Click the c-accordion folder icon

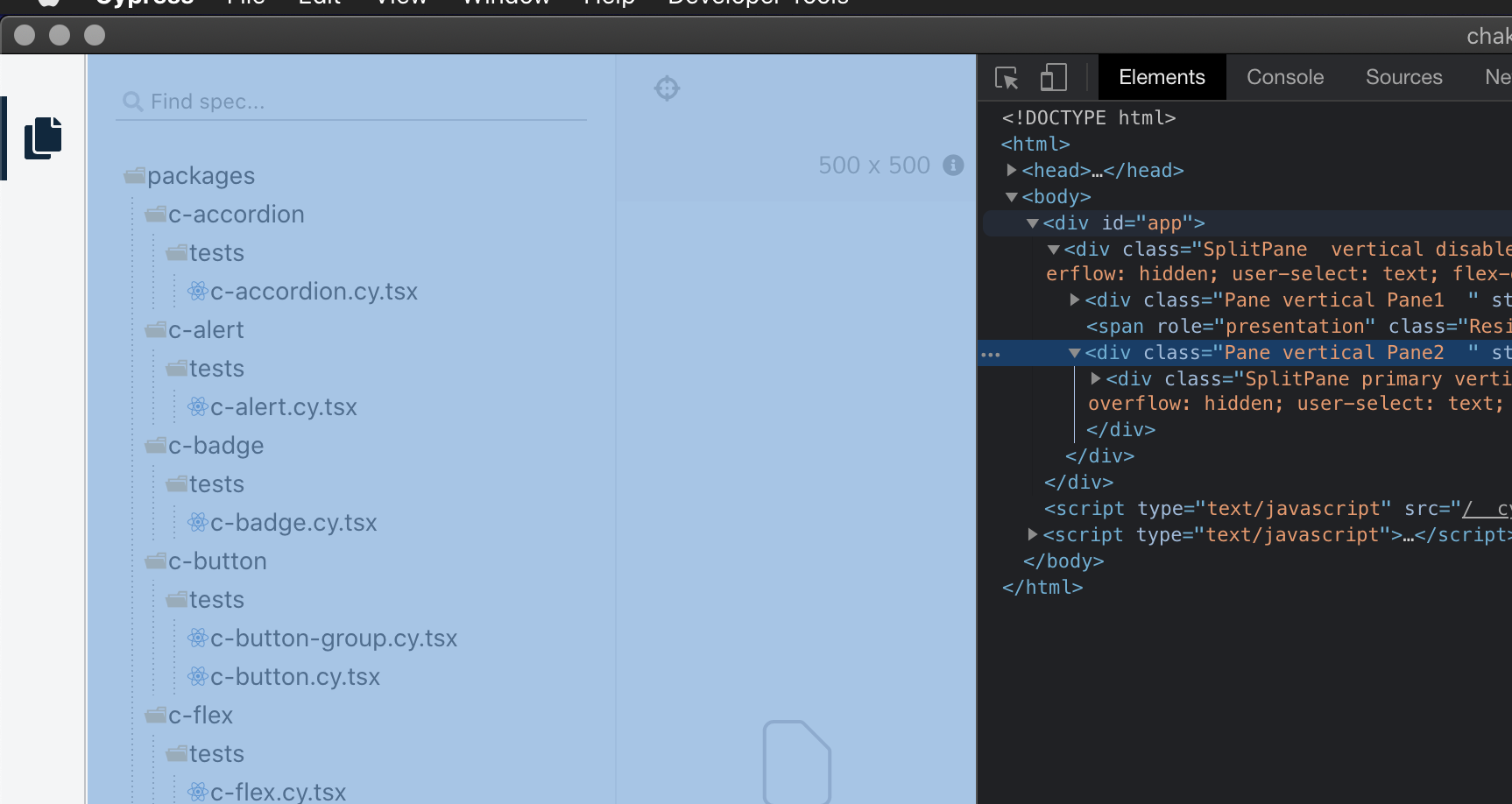pyautogui.click(x=156, y=215)
